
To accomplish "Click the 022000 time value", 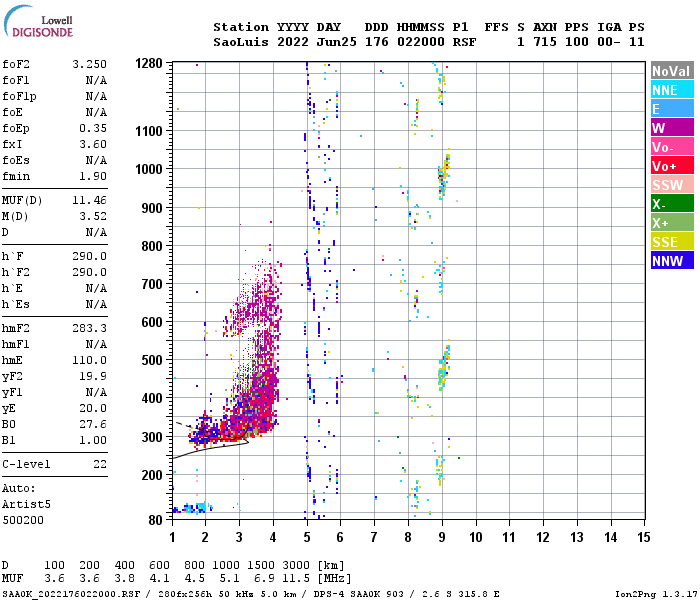I will [421, 42].
